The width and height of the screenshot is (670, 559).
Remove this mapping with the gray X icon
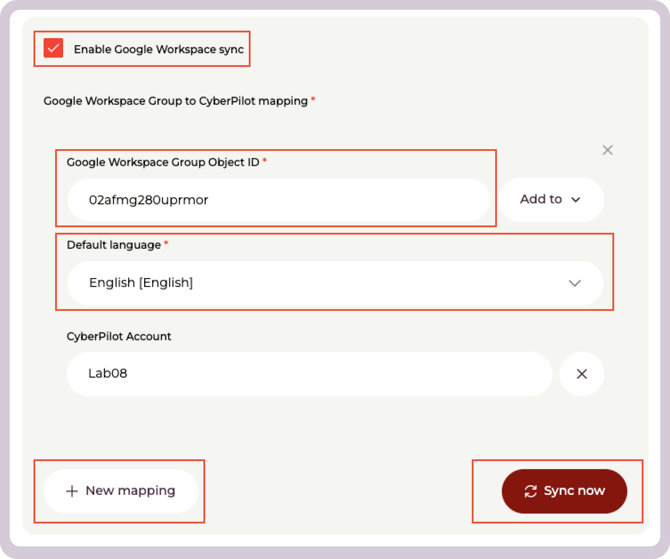607,150
